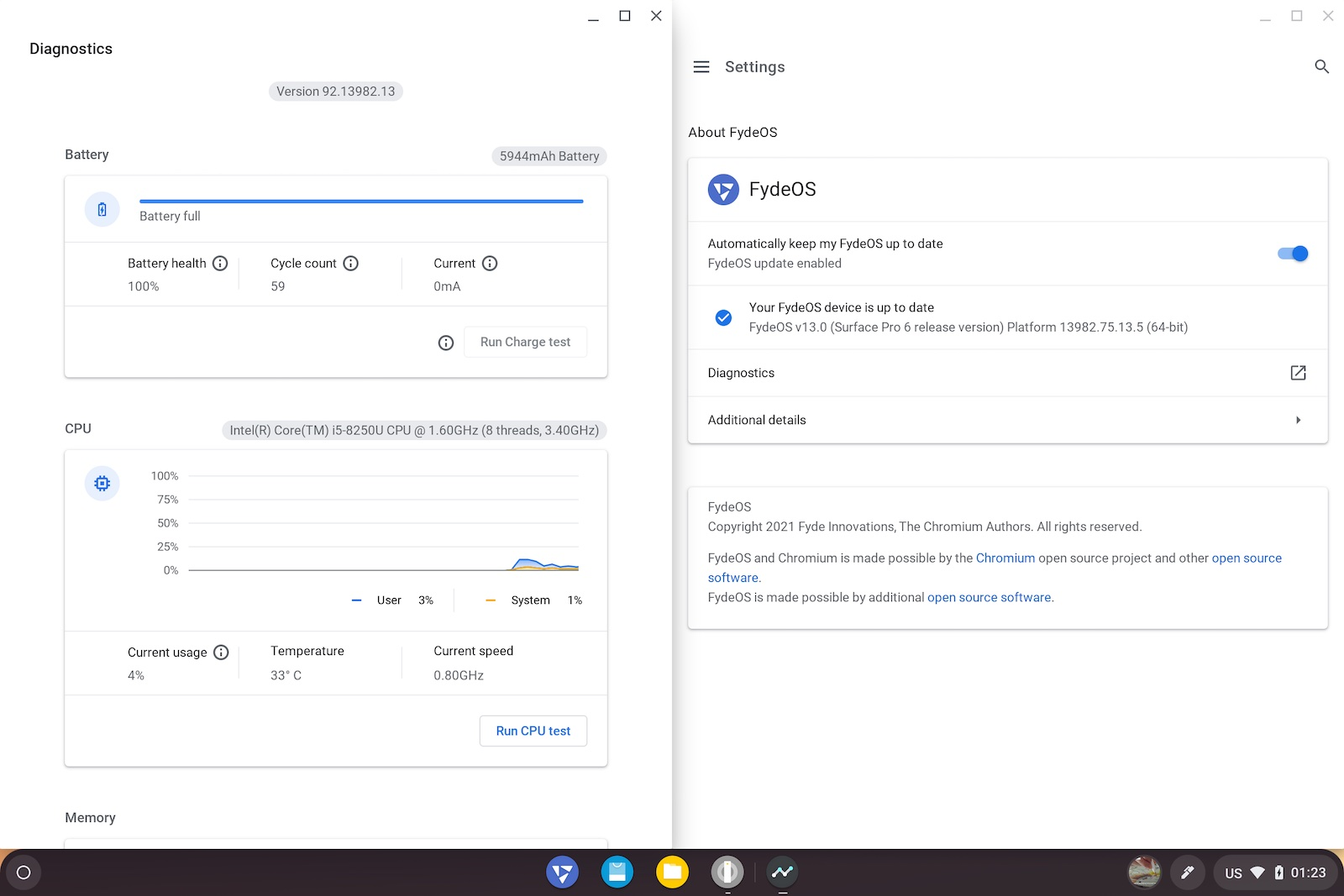Click the 'About FydeOS' heading
Viewport: 1344px width, 896px height.
(732, 133)
